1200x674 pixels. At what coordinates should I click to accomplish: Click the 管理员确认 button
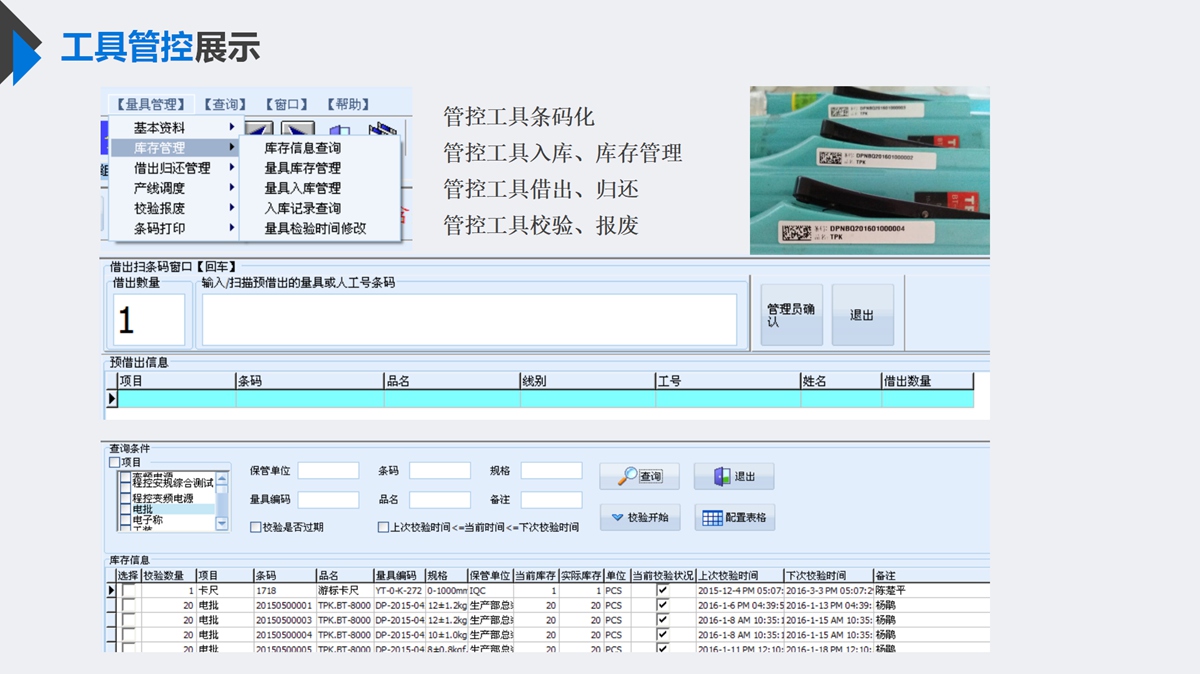(x=791, y=315)
